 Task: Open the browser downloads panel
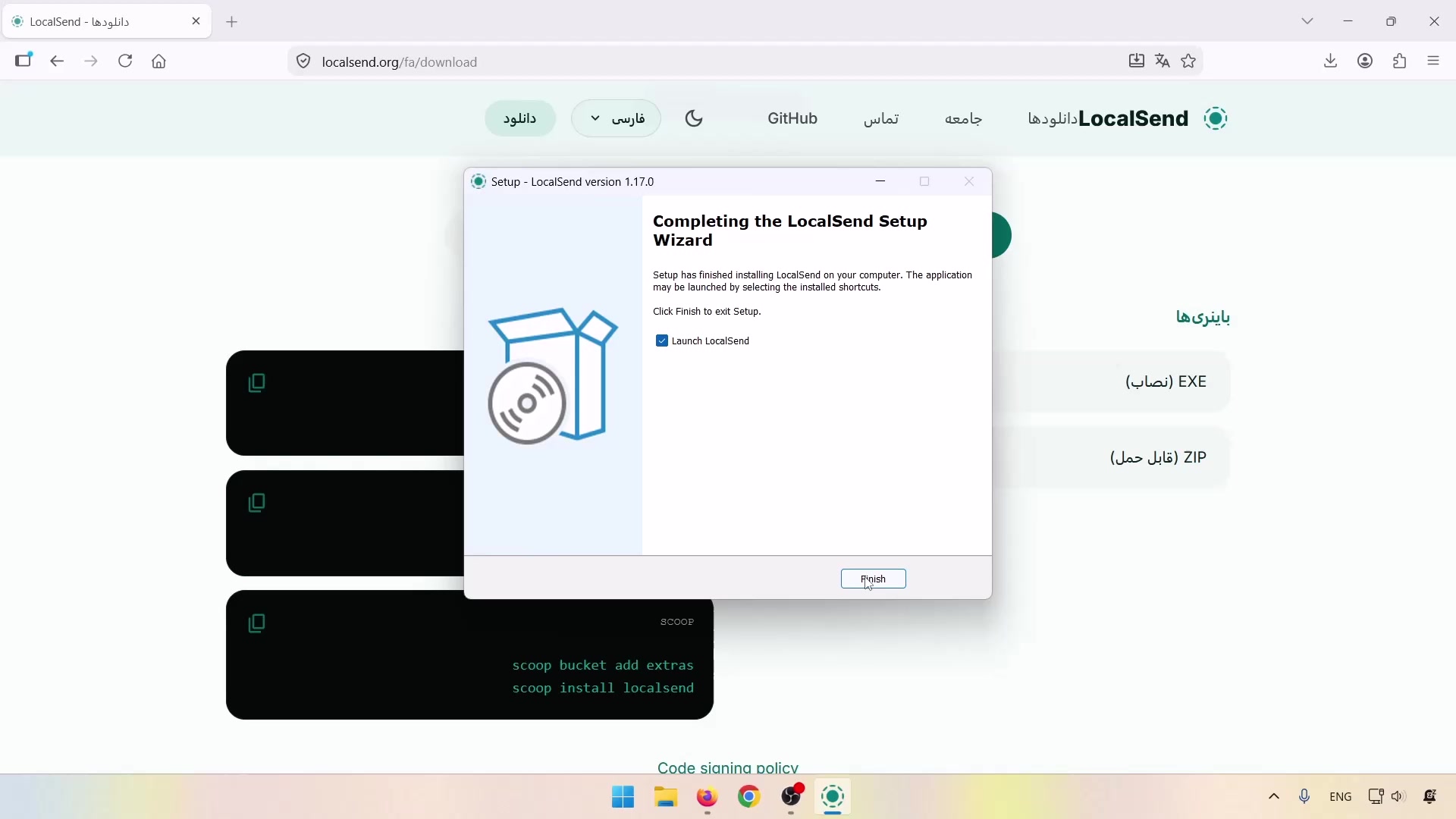pos(1330,61)
